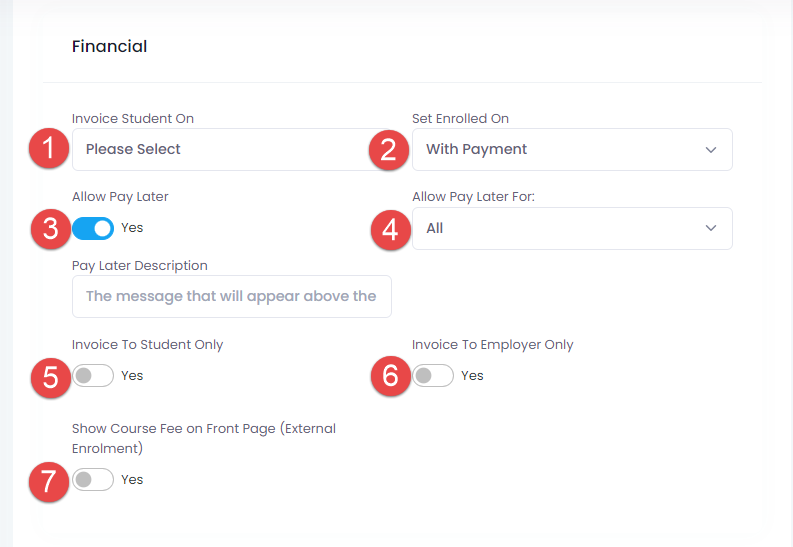The image size is (793, 547).
Task: Click the red number 3 marker
Action: pos(50,229)
